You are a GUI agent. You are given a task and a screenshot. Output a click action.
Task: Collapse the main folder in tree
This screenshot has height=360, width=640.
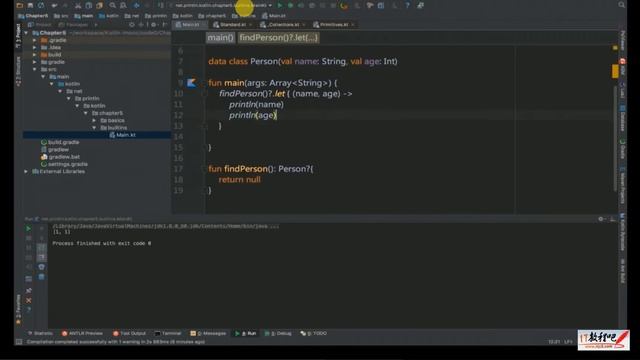tap(43, 77)
